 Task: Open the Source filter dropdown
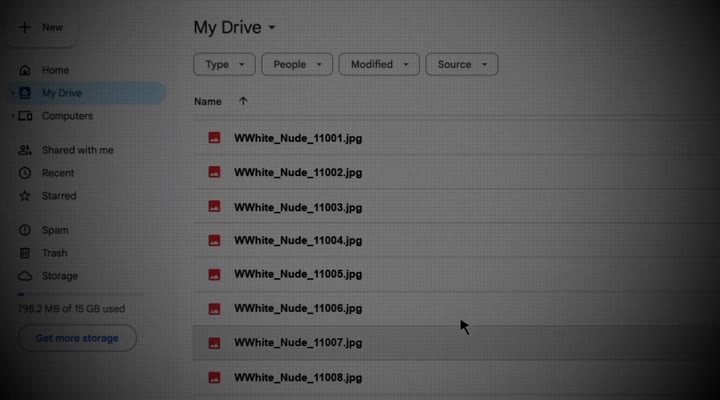[461, 64]
